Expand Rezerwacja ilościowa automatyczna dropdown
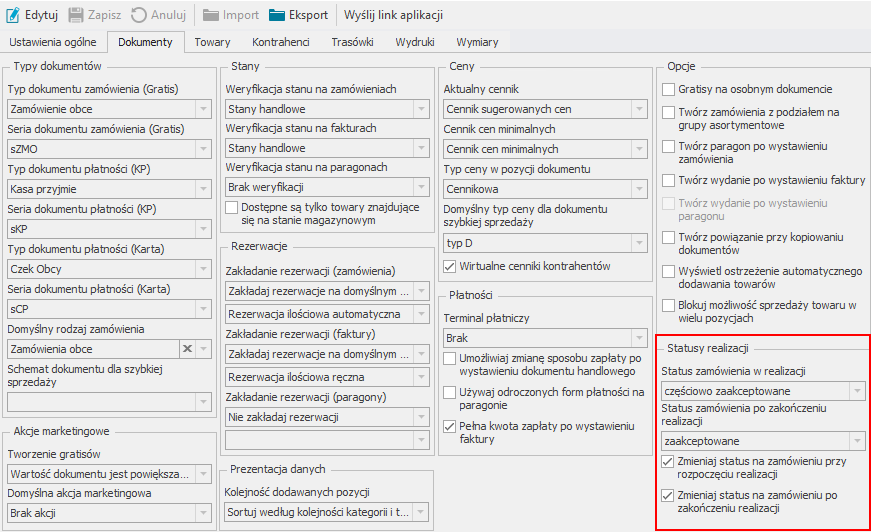 [x=421, y=314]
